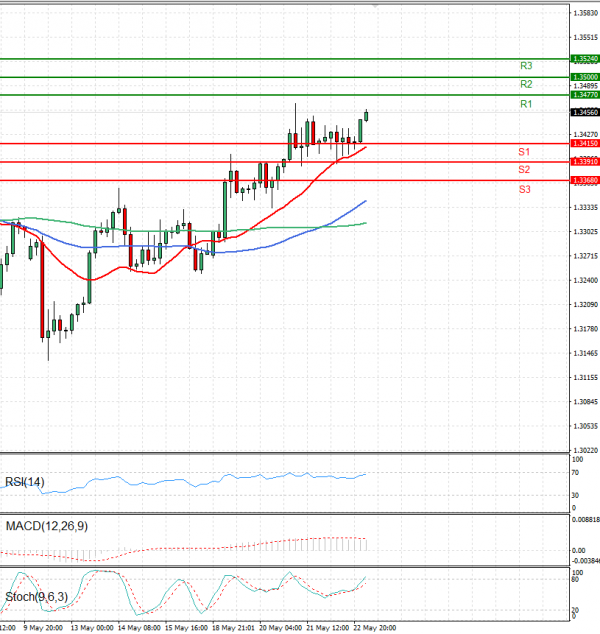
Task: Click the red 1.33680 price tag
Action: (x=584, y=180)
